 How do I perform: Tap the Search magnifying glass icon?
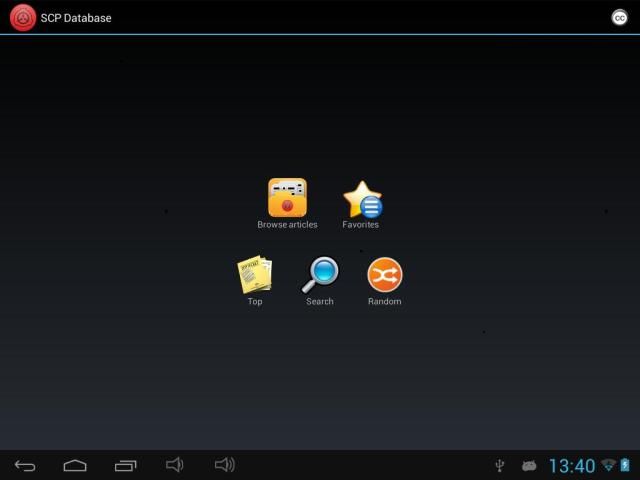coord(320,274)
